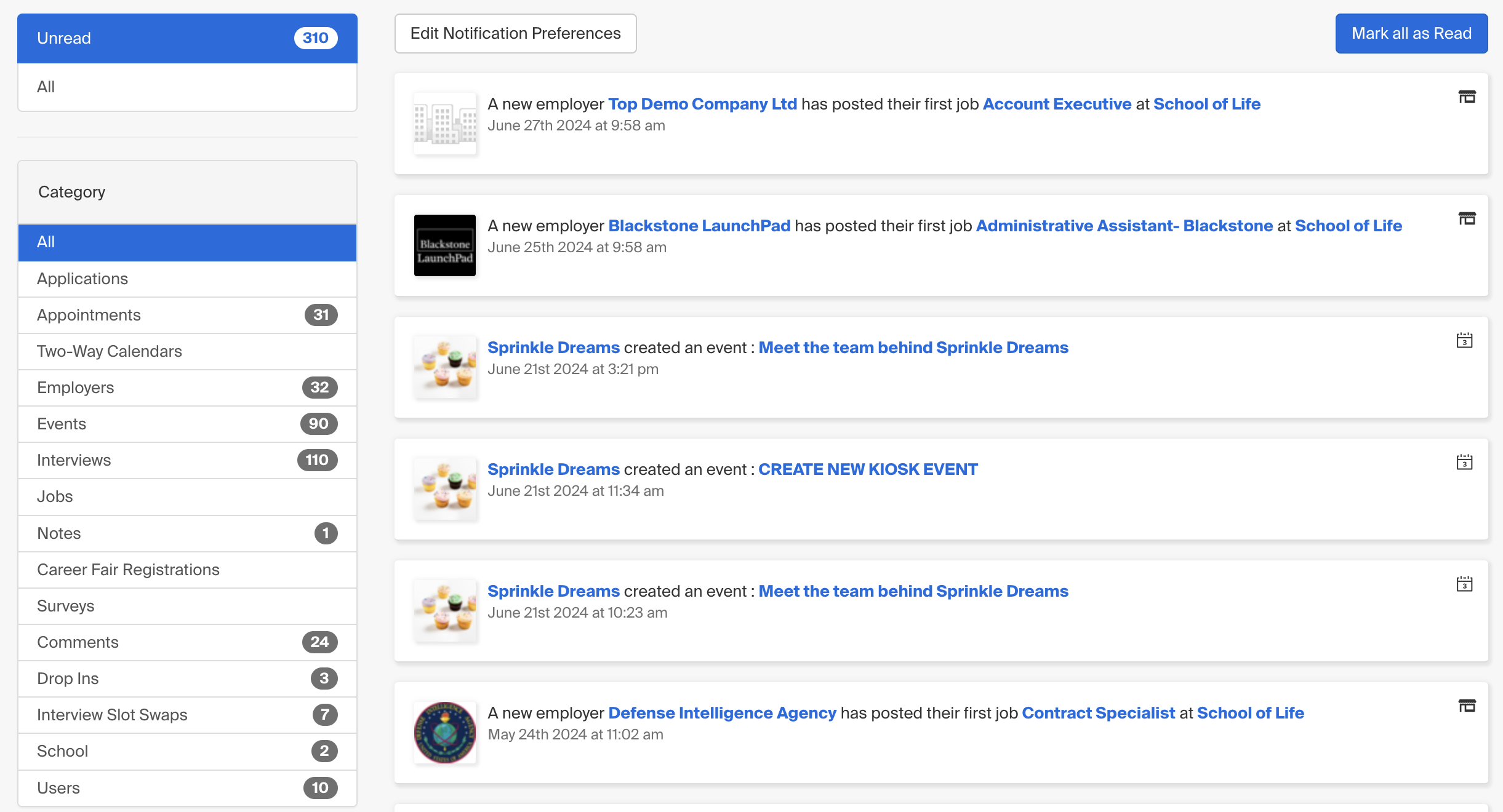Open School of Life link in the Top Demo notification

(x=1207, y=104)
